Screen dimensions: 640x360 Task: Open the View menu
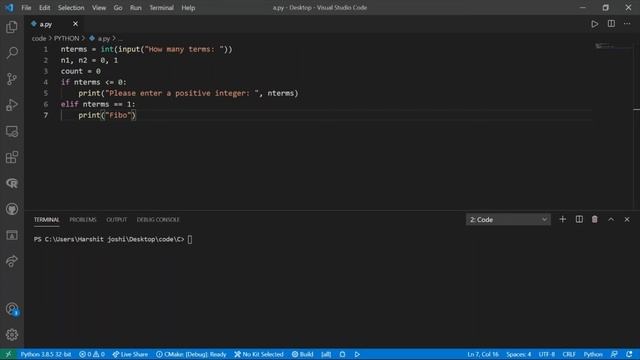[x=99, y=8]
